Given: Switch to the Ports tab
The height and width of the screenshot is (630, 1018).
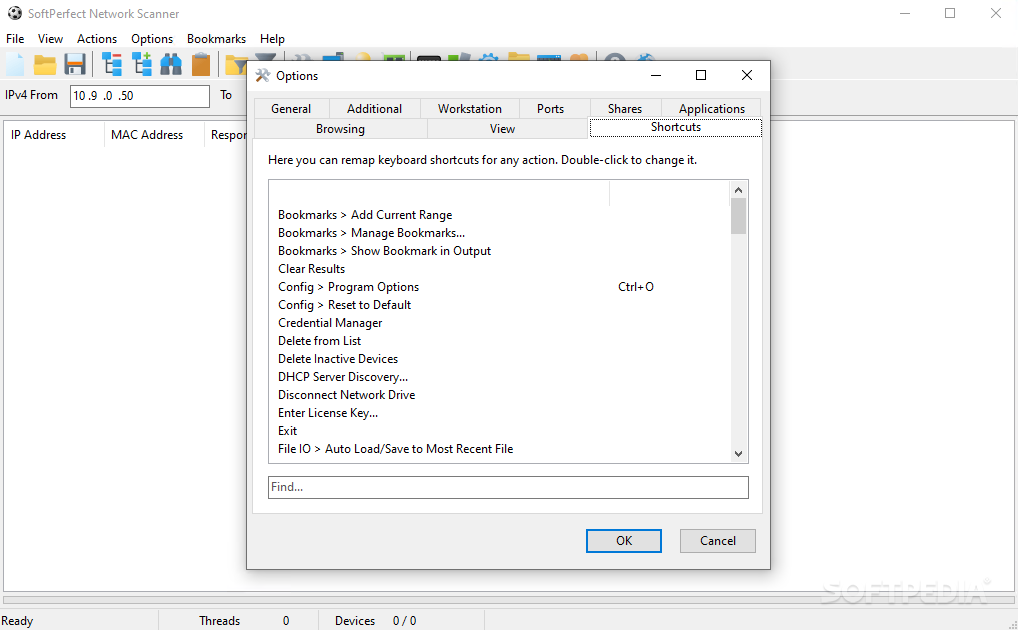Looking at the screenshot, I should pyautogui.click(x=550, y=108).
